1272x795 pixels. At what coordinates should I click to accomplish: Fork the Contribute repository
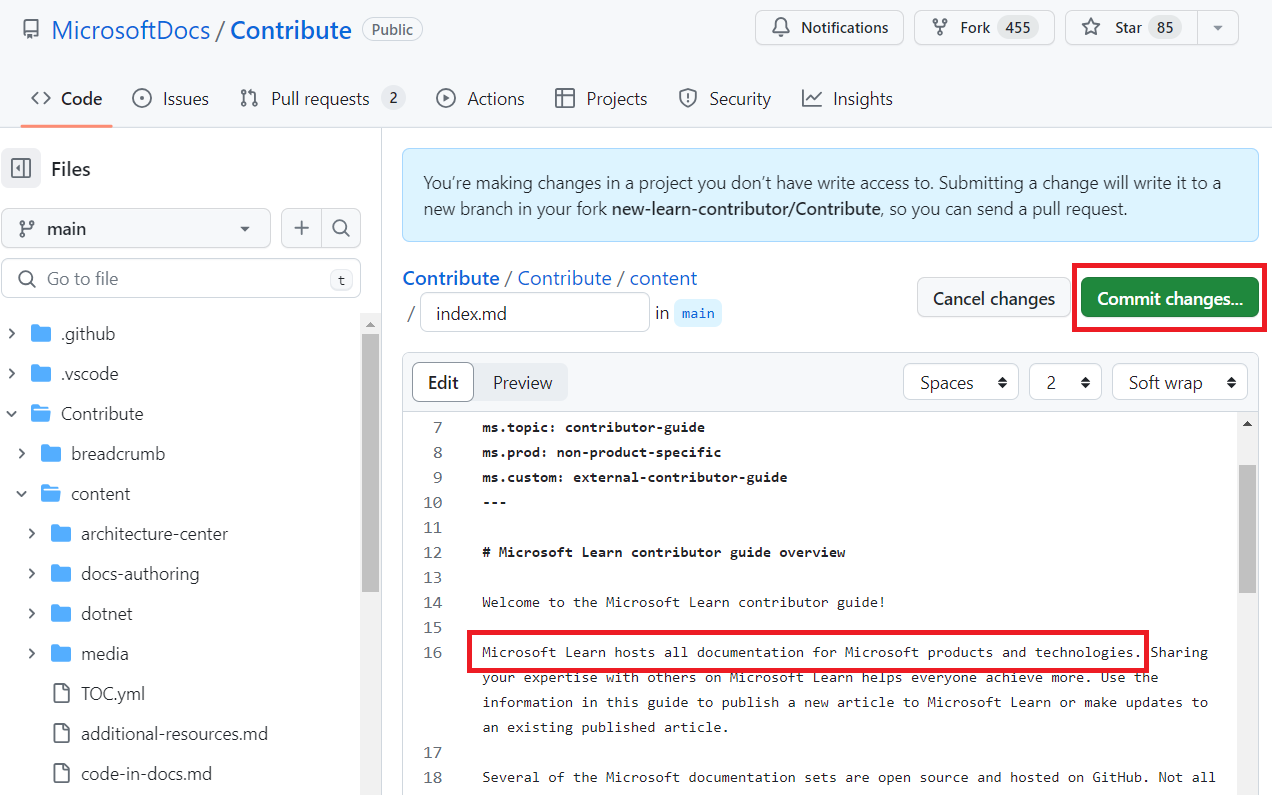click(x=983, y=27)
